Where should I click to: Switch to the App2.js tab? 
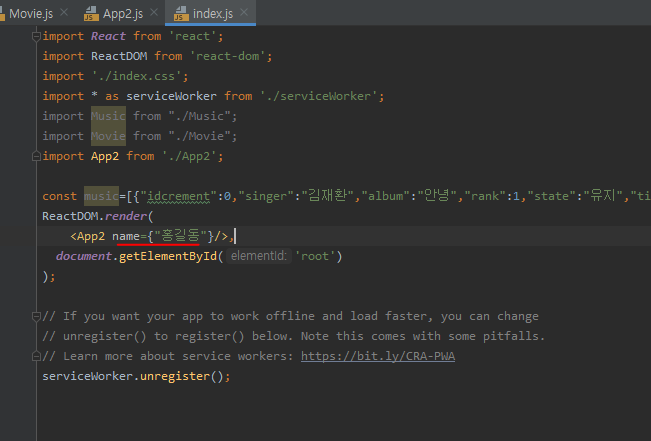[123, 13]
